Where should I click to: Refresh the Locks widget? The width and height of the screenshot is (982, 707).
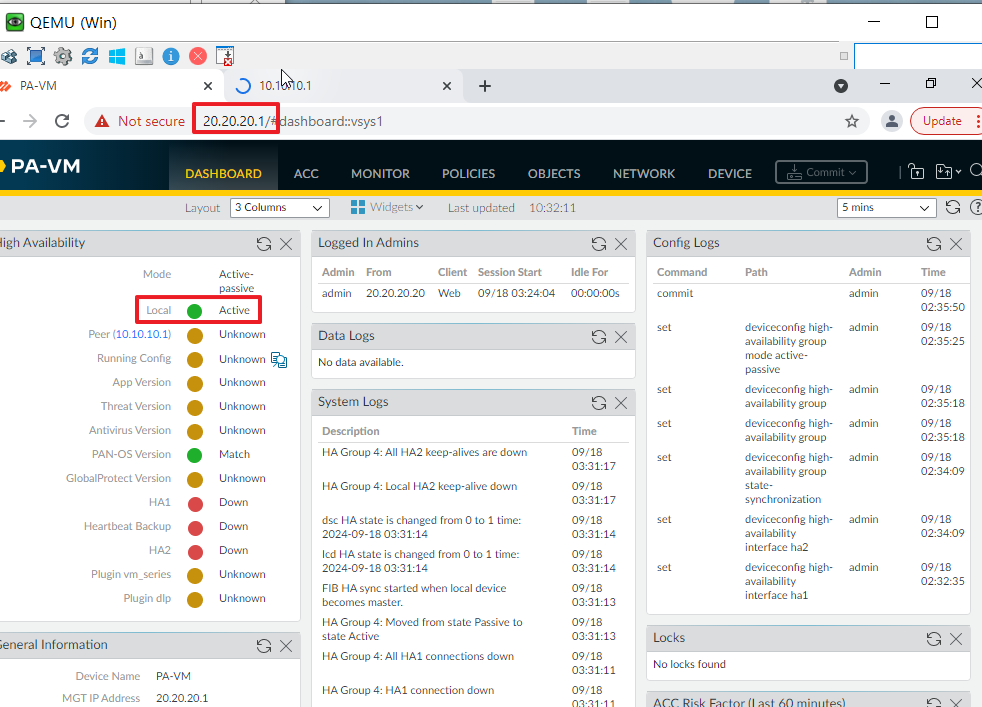pos(934,638)
